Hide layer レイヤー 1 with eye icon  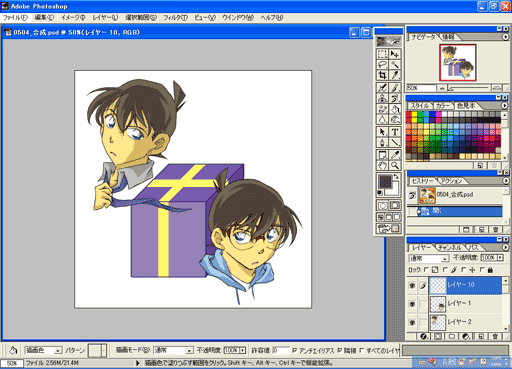(412, 304)
